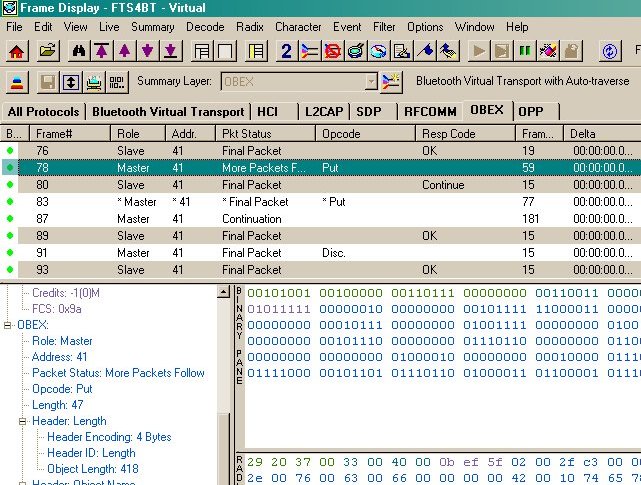Click the blue flag bookmark icon

pos(425,51)
